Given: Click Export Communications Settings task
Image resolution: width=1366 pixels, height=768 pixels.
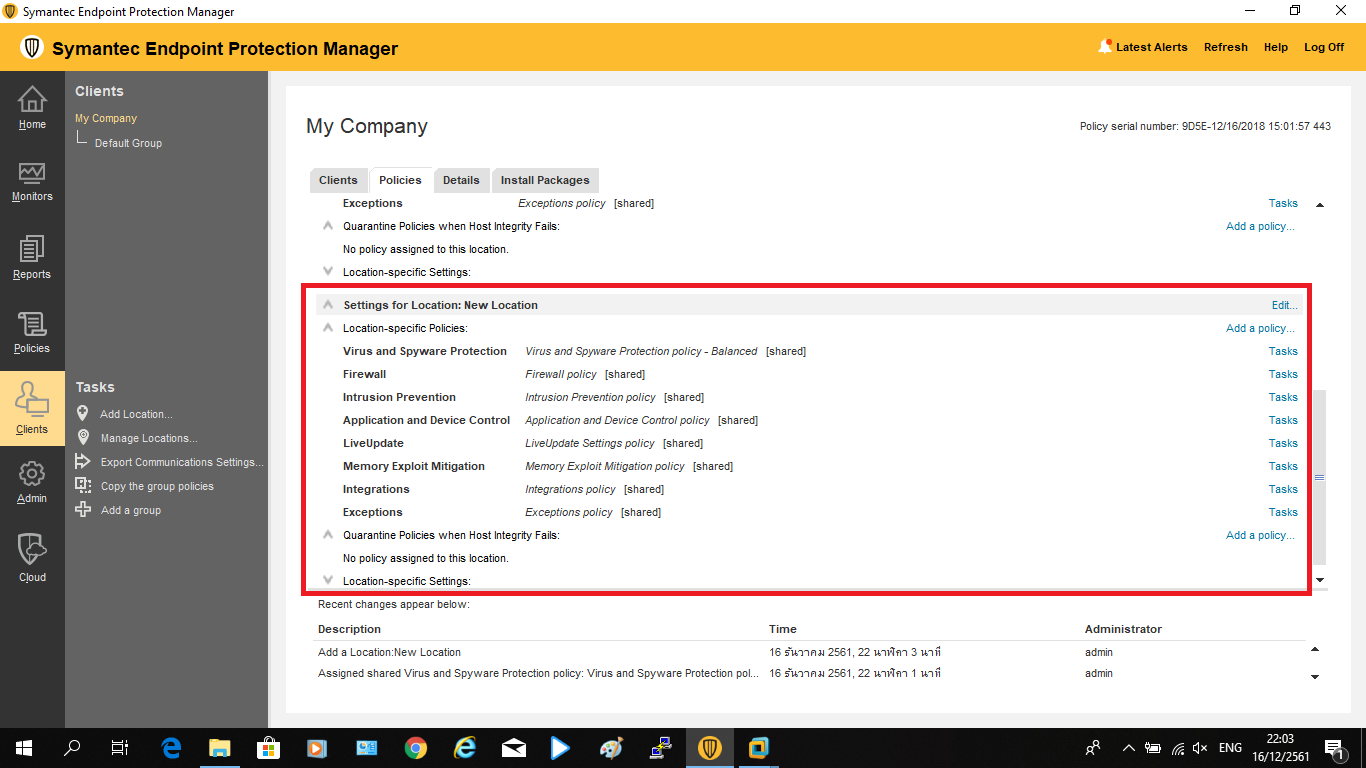Looking at the screenshot, I should pyautogui.click(x=182, y=462).
